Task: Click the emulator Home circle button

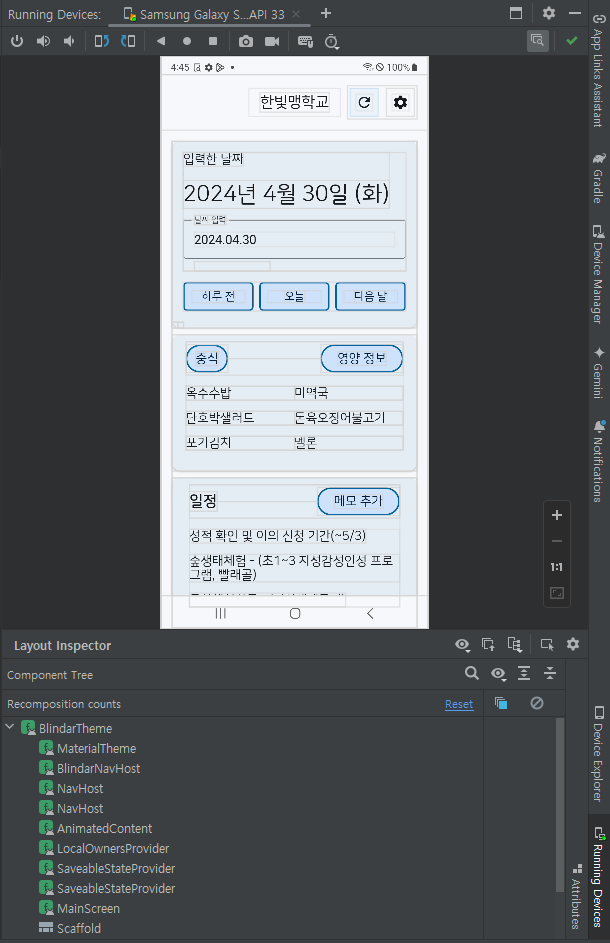Action: pos(187,41)
